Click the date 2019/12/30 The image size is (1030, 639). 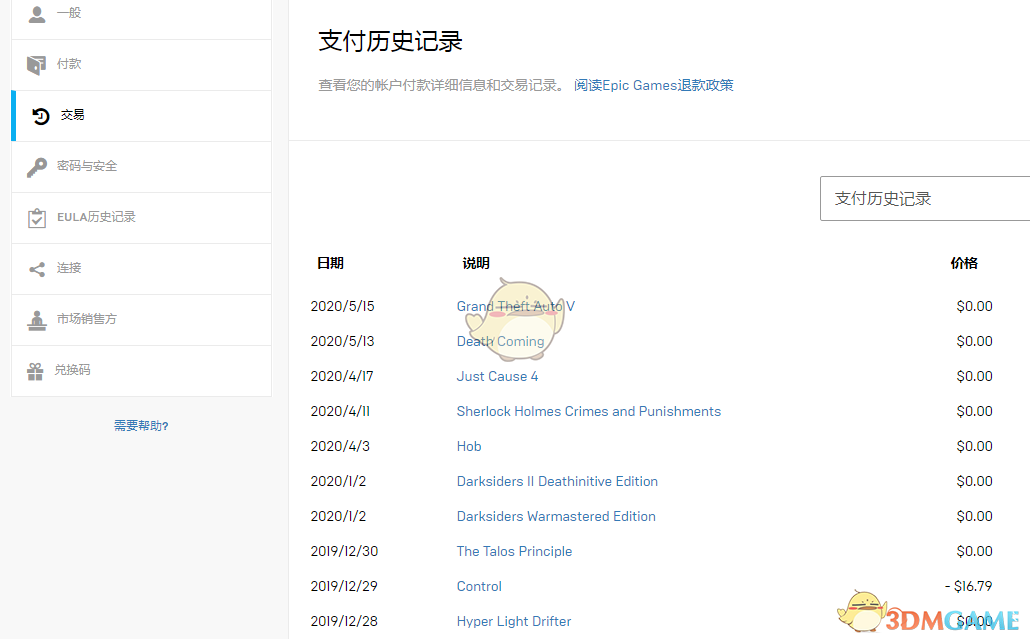click(x=344, y=551)
